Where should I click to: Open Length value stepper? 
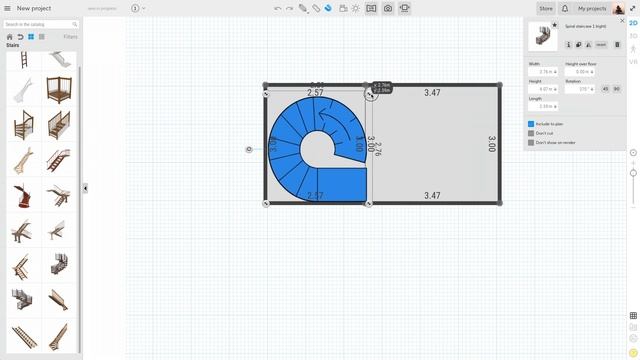(555, 107)
